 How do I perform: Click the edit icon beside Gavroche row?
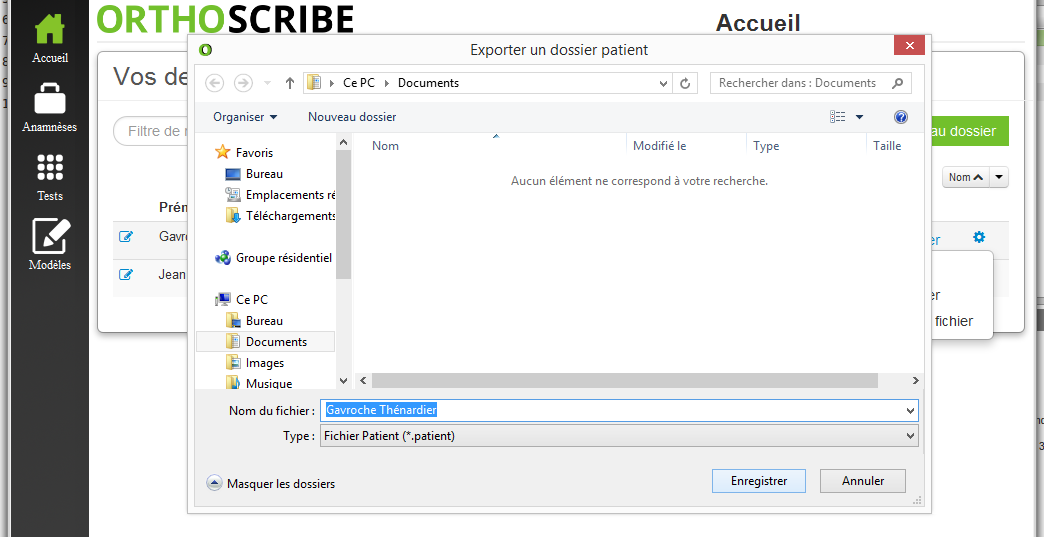(x=126, y=236)
